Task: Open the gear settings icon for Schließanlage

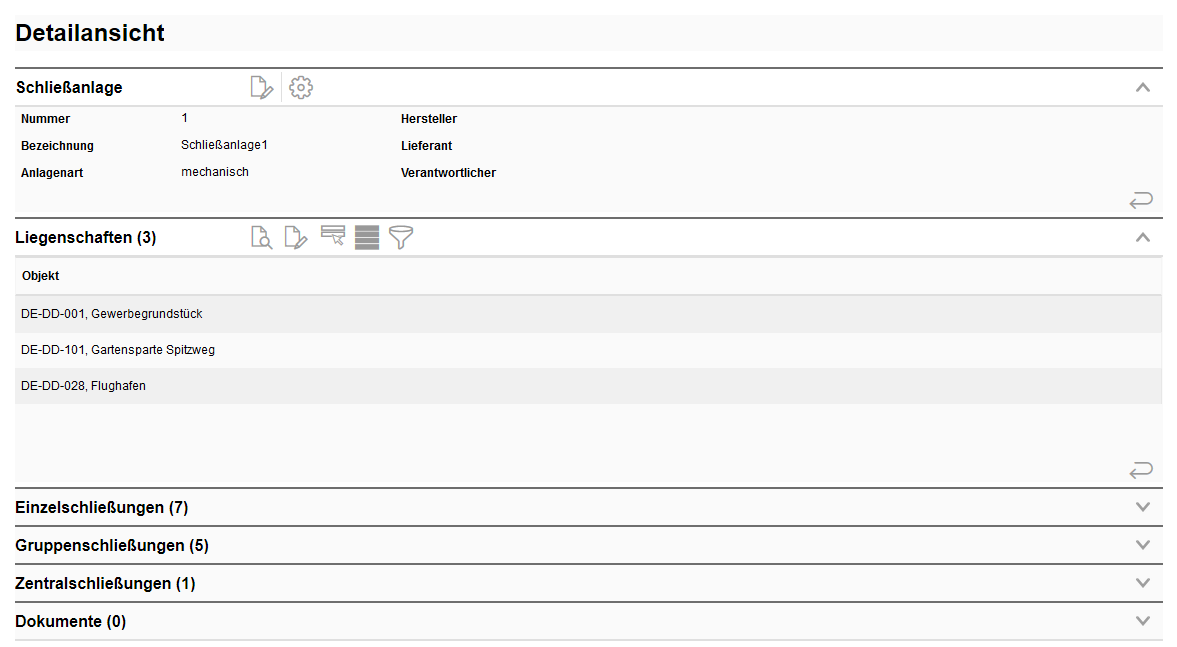Action: pos(301,88)
